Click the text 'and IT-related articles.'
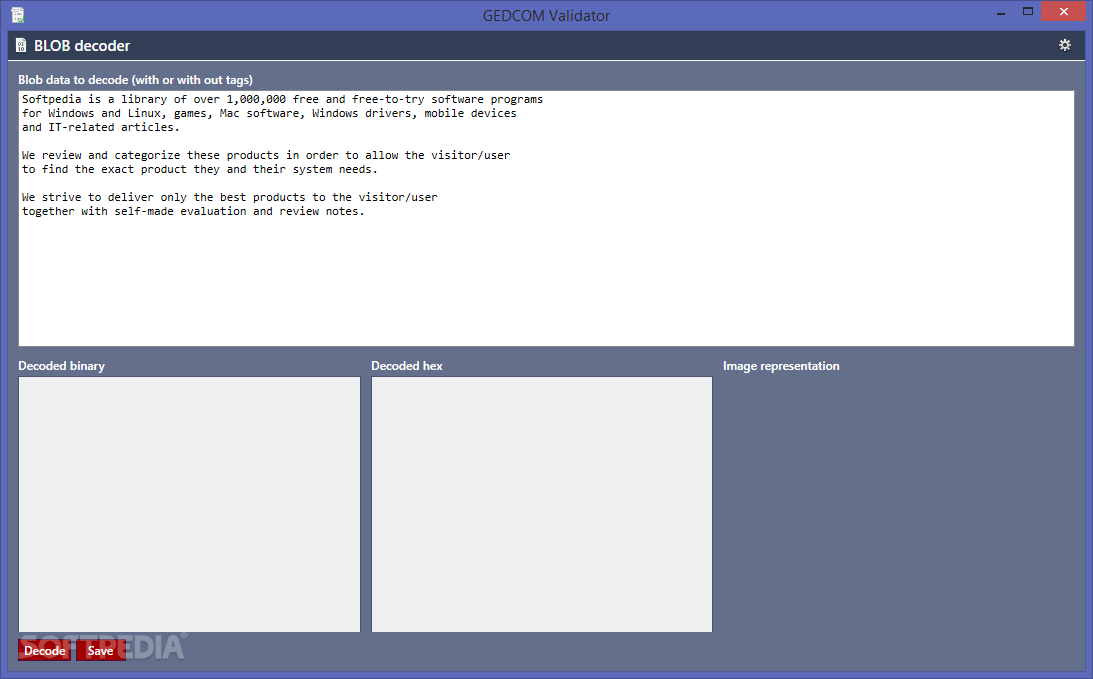Viewport: 1093px width, 679px height. [100, 127]
